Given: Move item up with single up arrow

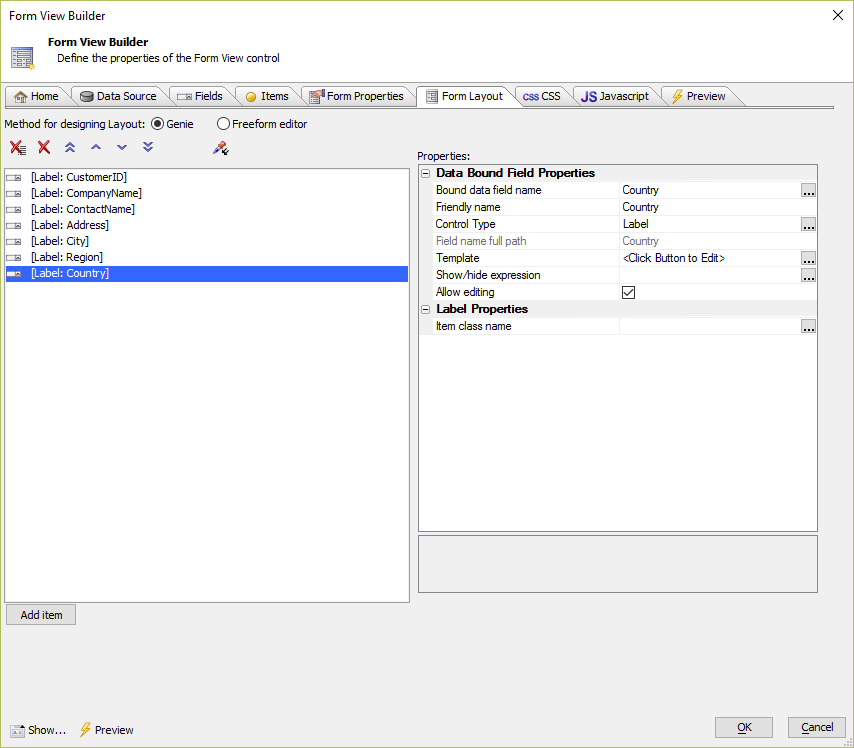Looking at the screenshot, I should [96, 147].
